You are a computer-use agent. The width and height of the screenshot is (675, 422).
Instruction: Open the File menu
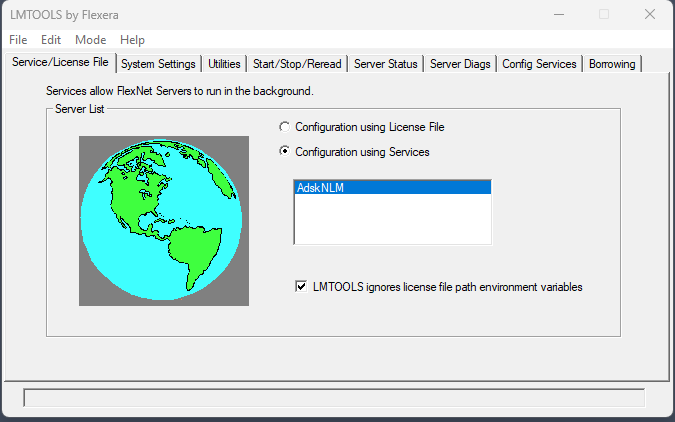tap(18, 40)
